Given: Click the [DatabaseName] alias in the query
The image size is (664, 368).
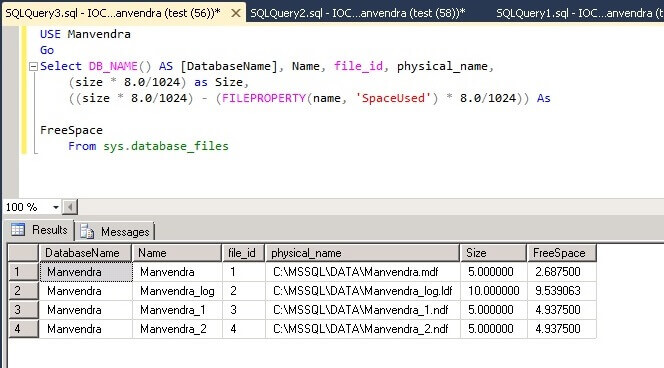Looking at the screenshot, I should 229,66.
